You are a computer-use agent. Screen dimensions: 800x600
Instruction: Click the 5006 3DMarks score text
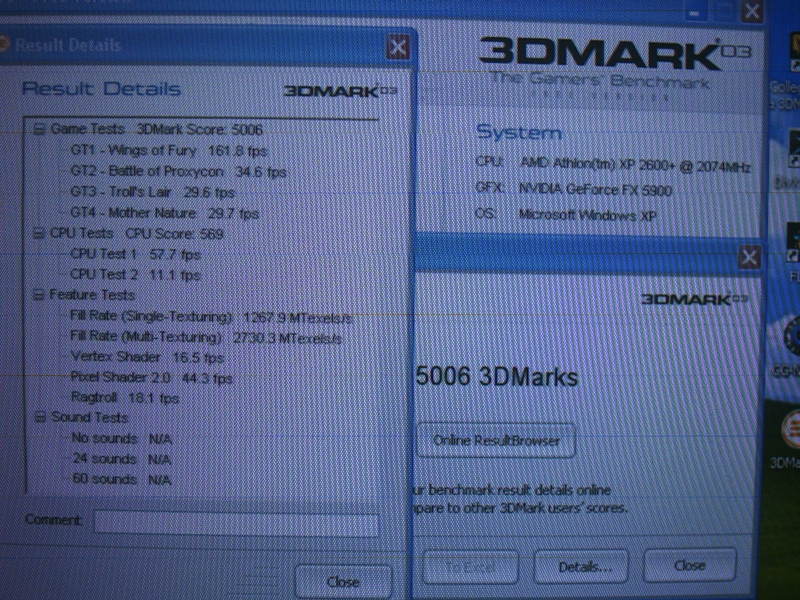(x=497, y=377)
